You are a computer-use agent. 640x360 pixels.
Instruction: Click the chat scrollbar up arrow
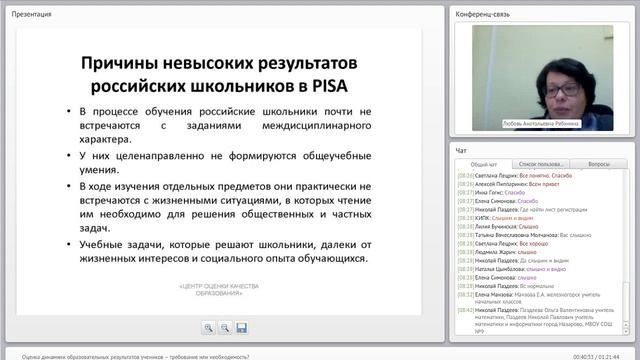626,325
